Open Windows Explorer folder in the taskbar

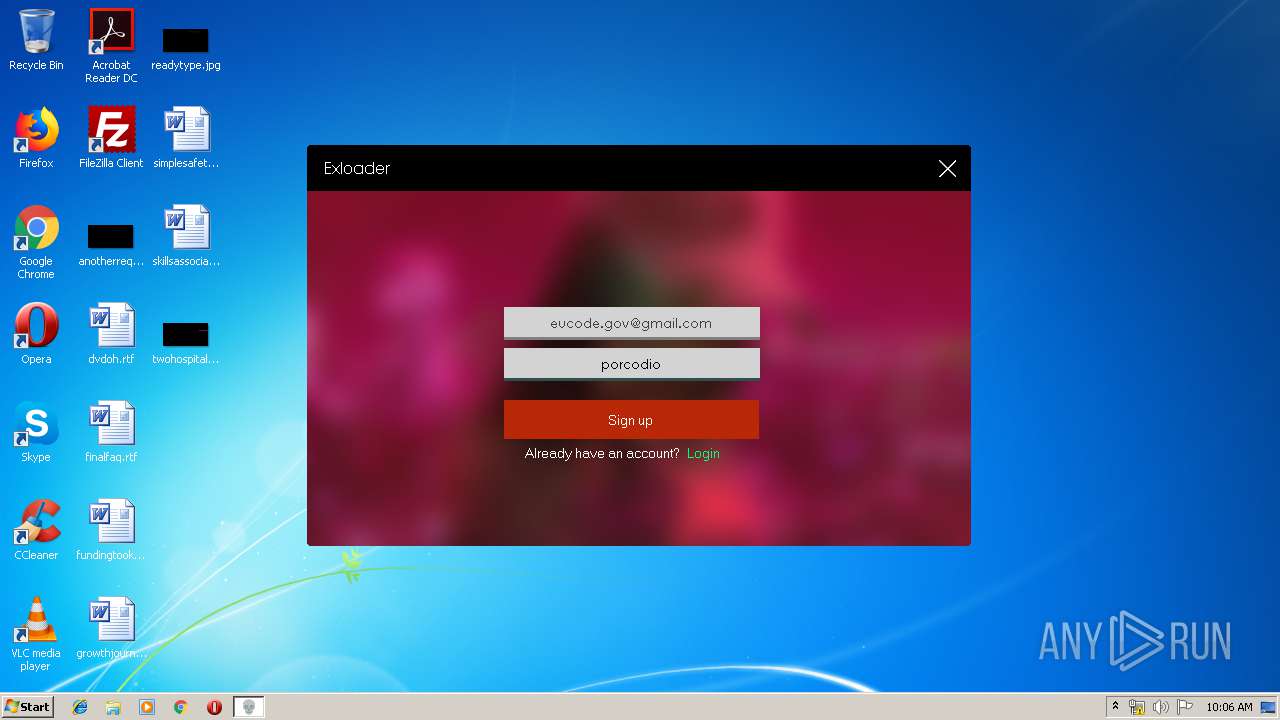pos(113,707)
